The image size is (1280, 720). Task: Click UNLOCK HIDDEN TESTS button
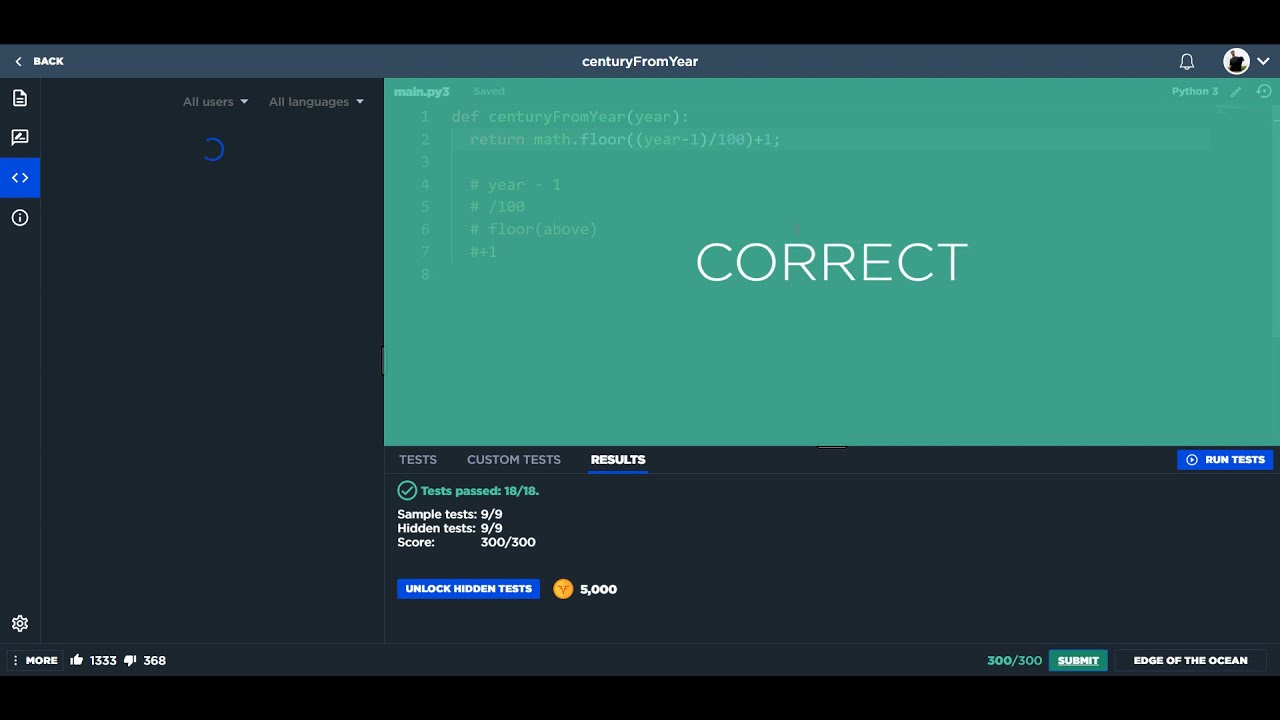point(468,589)
